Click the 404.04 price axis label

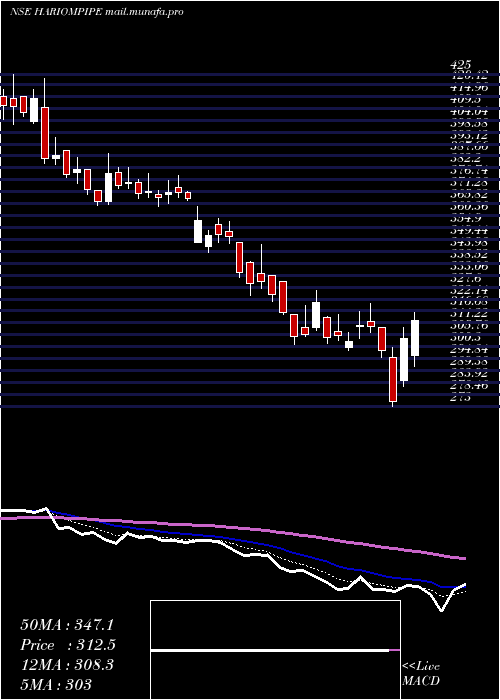click(469, 111)
